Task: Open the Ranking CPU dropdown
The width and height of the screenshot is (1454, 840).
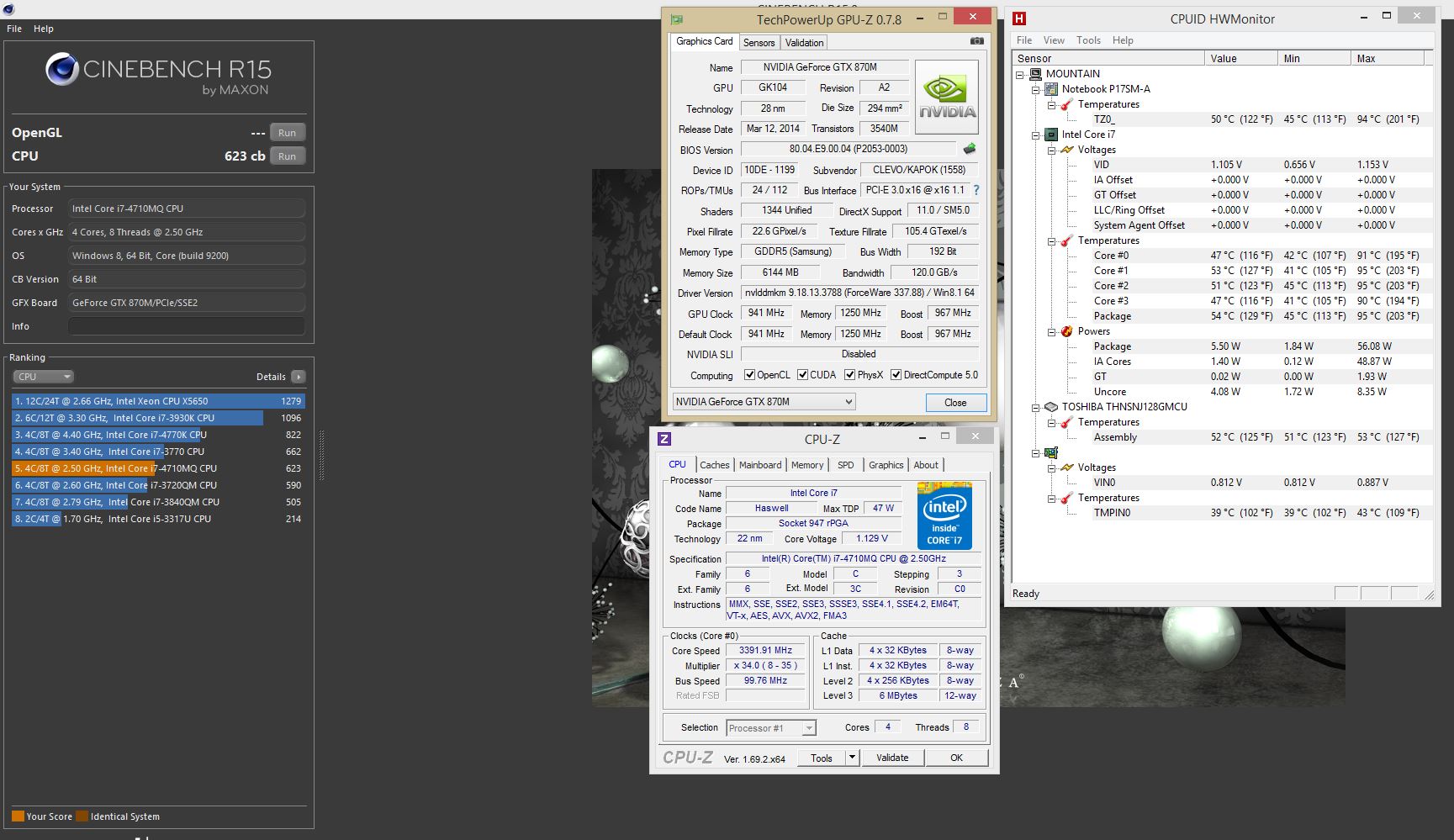Action: pos(44,377)
